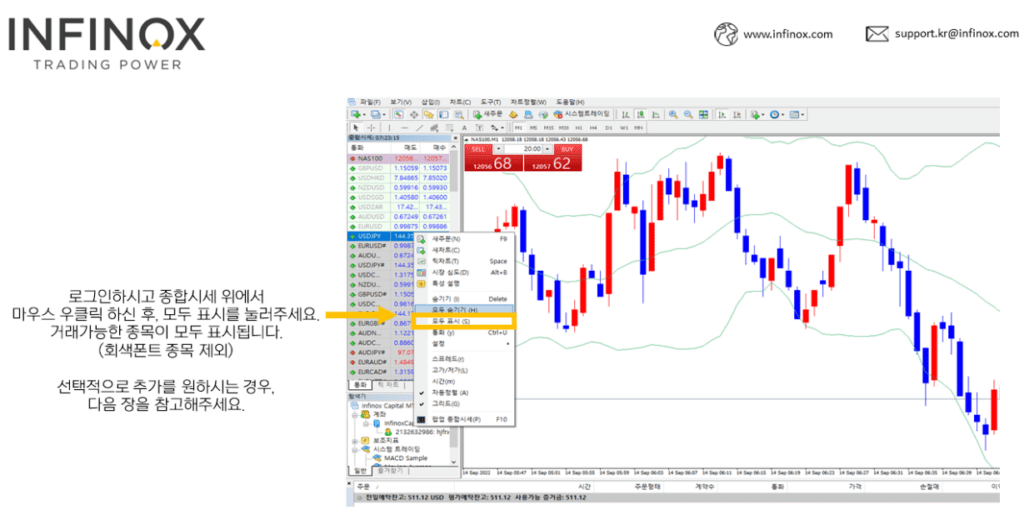Image resolution: width=1024 pixels, height=530 pixels.
Task: Select the D1 timeframe button
Action: [609, 127]
